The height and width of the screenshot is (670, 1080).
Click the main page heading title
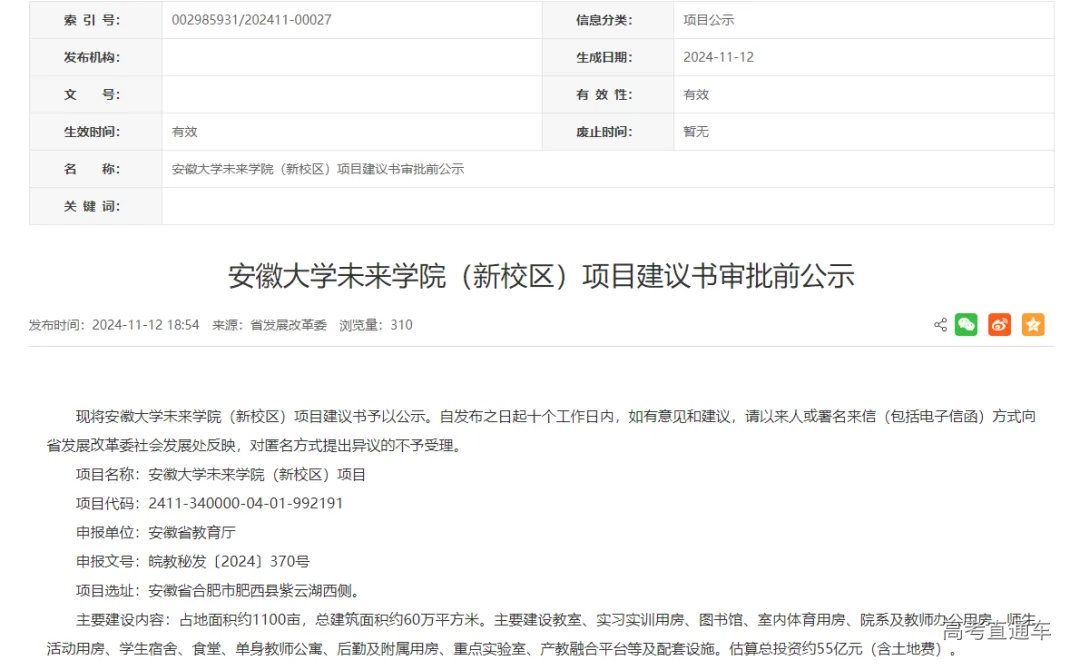[540, 276]
